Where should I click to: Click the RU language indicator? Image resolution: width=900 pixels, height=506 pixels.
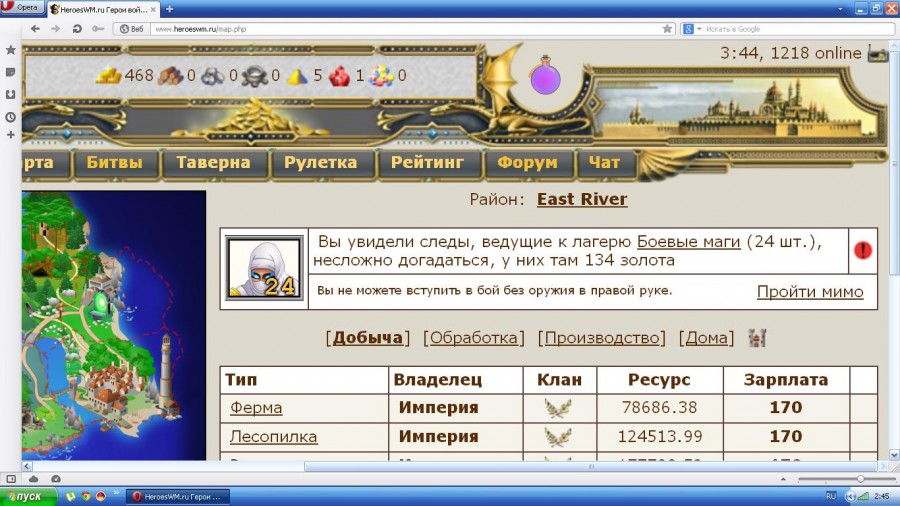831,496
